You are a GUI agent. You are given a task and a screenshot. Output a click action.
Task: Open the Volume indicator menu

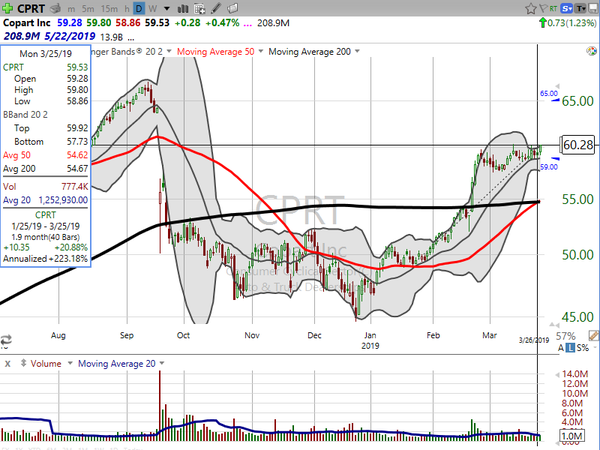(70, 363)
